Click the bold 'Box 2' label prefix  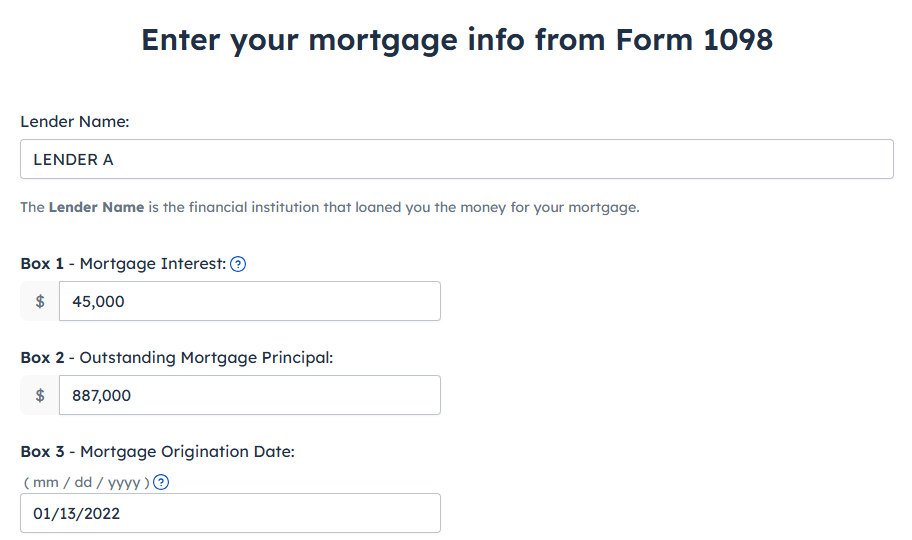(x=42, y=358)
